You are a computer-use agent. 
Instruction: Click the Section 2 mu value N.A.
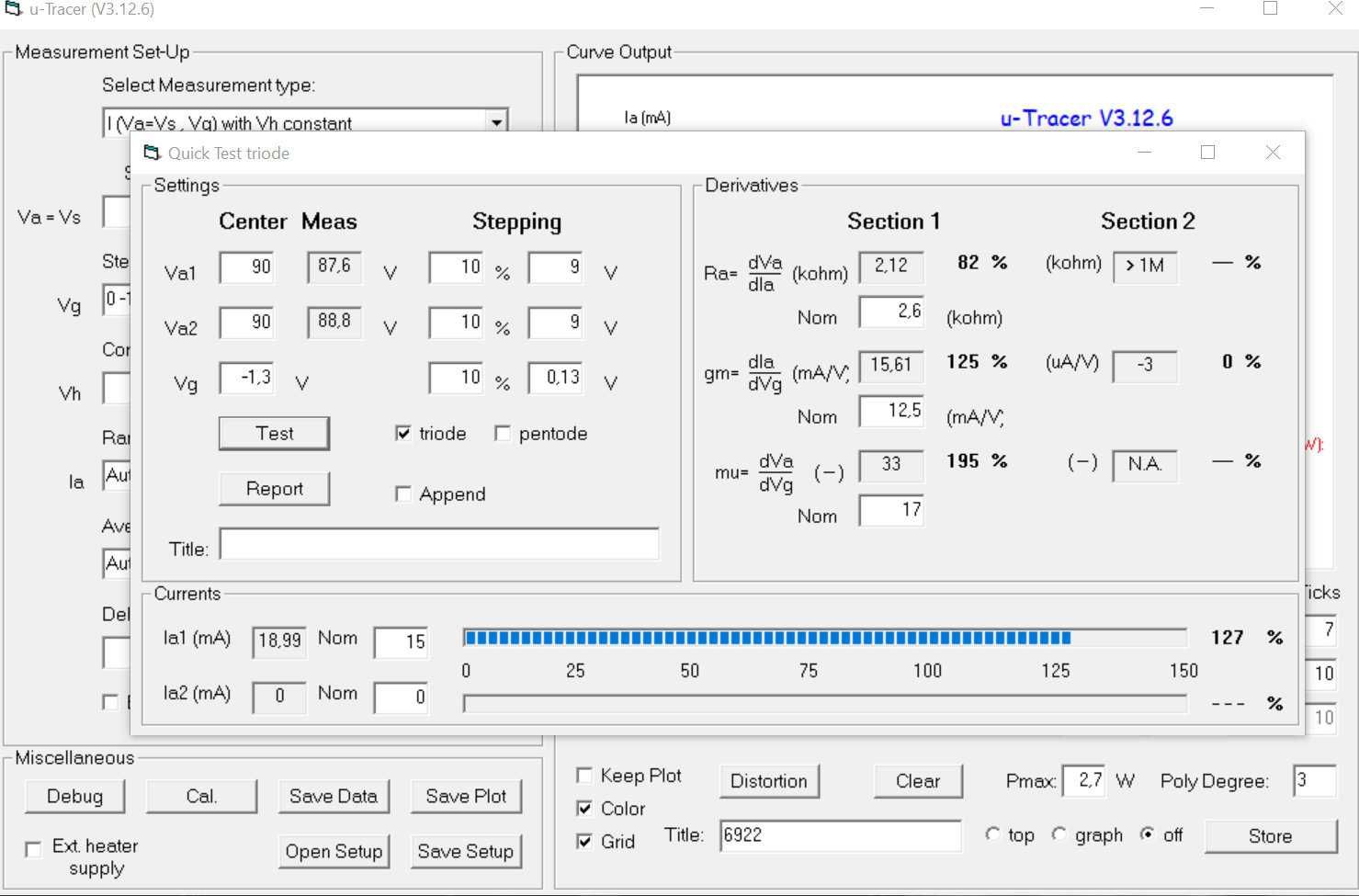(x=1144, y=465)
